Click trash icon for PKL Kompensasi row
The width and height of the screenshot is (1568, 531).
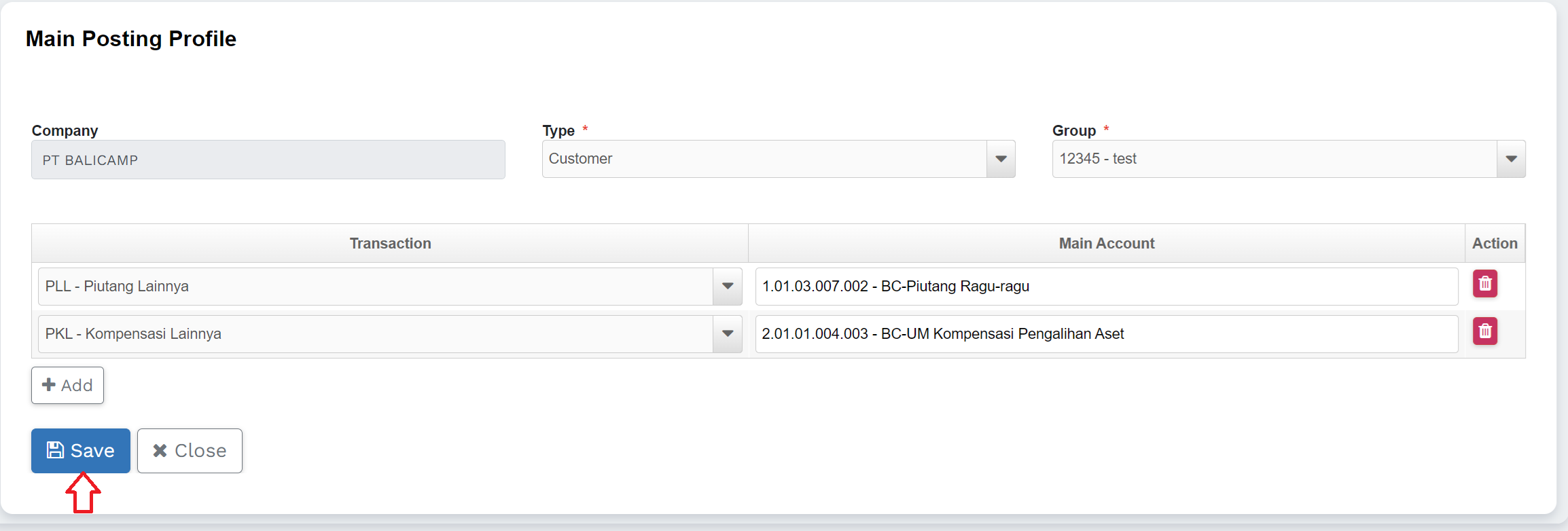click(1484, 331)
